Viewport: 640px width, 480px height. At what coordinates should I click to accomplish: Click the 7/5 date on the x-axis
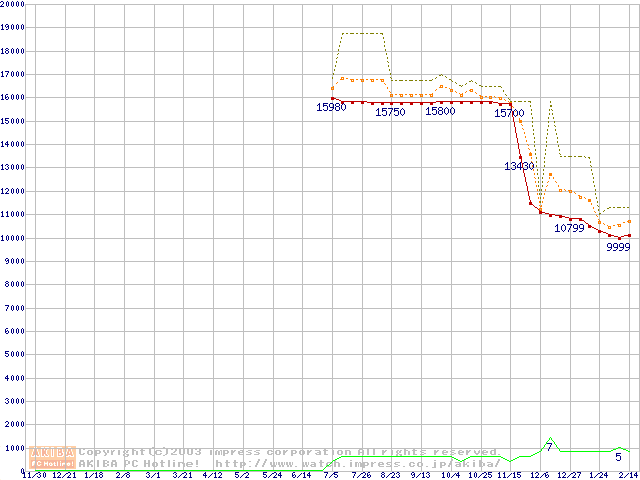pos(331,475)
